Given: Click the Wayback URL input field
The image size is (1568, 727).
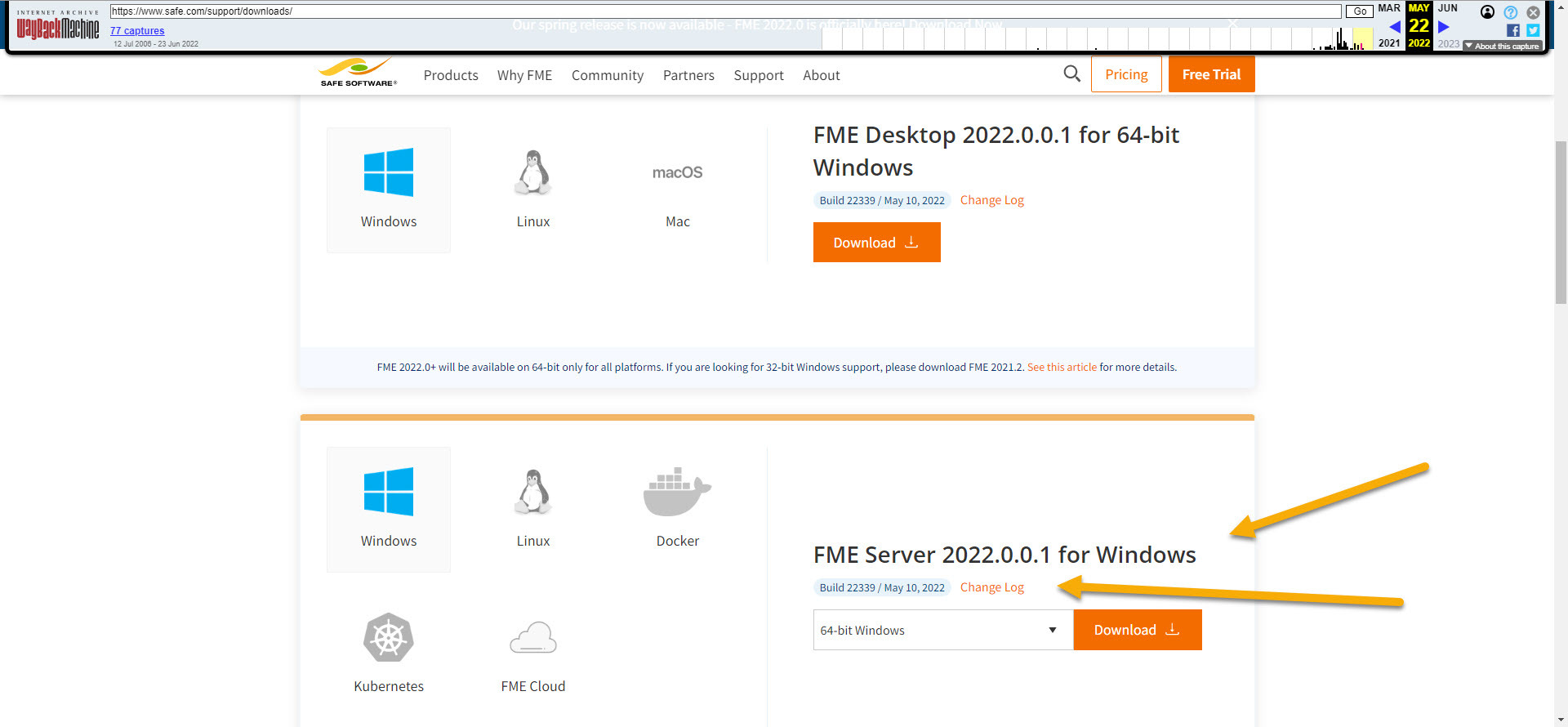Looking at the screenshot, I should pos(725,11).
